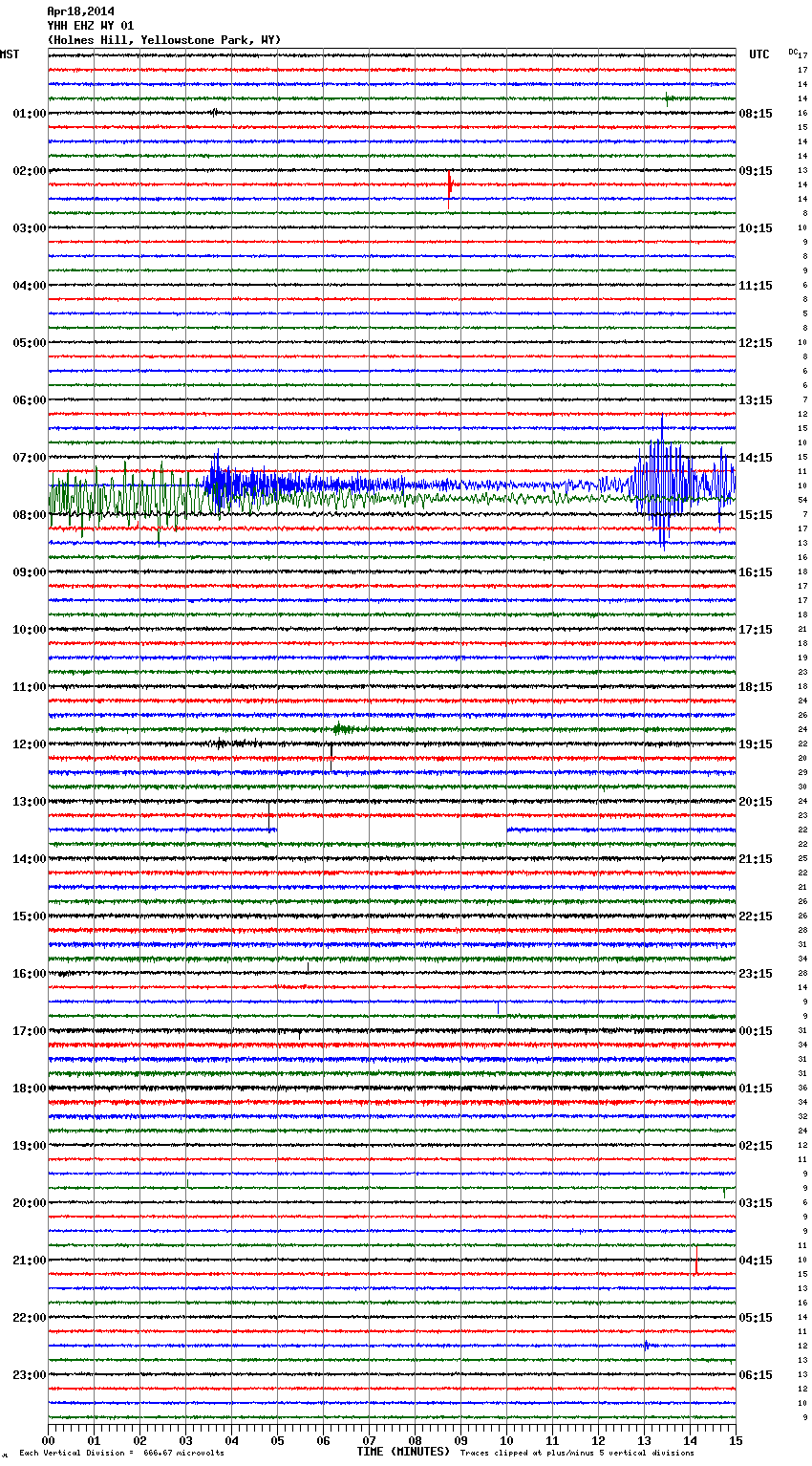Select the 23:15 UTC time label
The image size is (812, 1466).
pos(756,974)
